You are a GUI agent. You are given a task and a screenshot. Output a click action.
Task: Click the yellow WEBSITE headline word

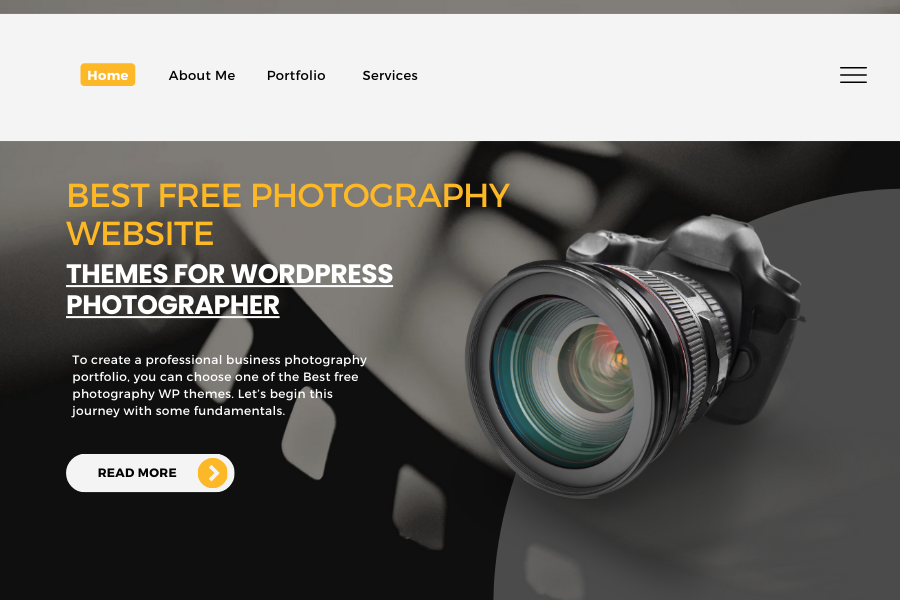140,233
